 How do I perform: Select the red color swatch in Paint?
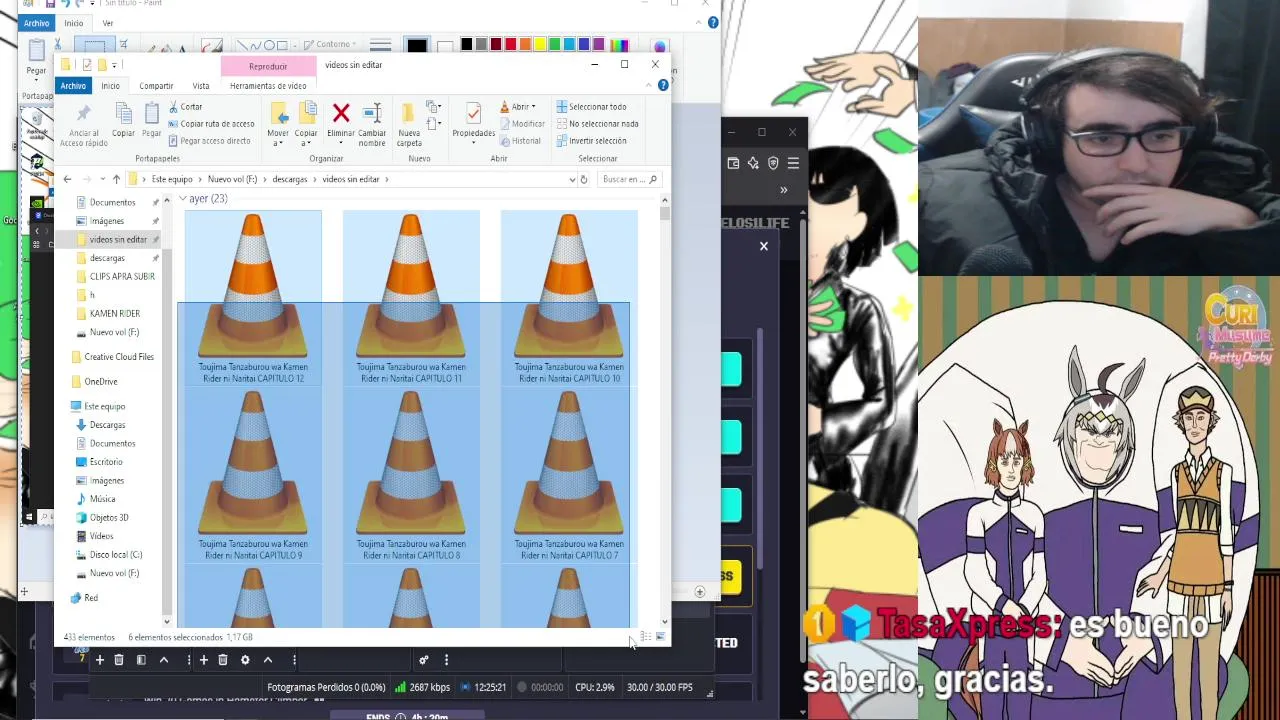pyautogui.click(x=511, y=45)
